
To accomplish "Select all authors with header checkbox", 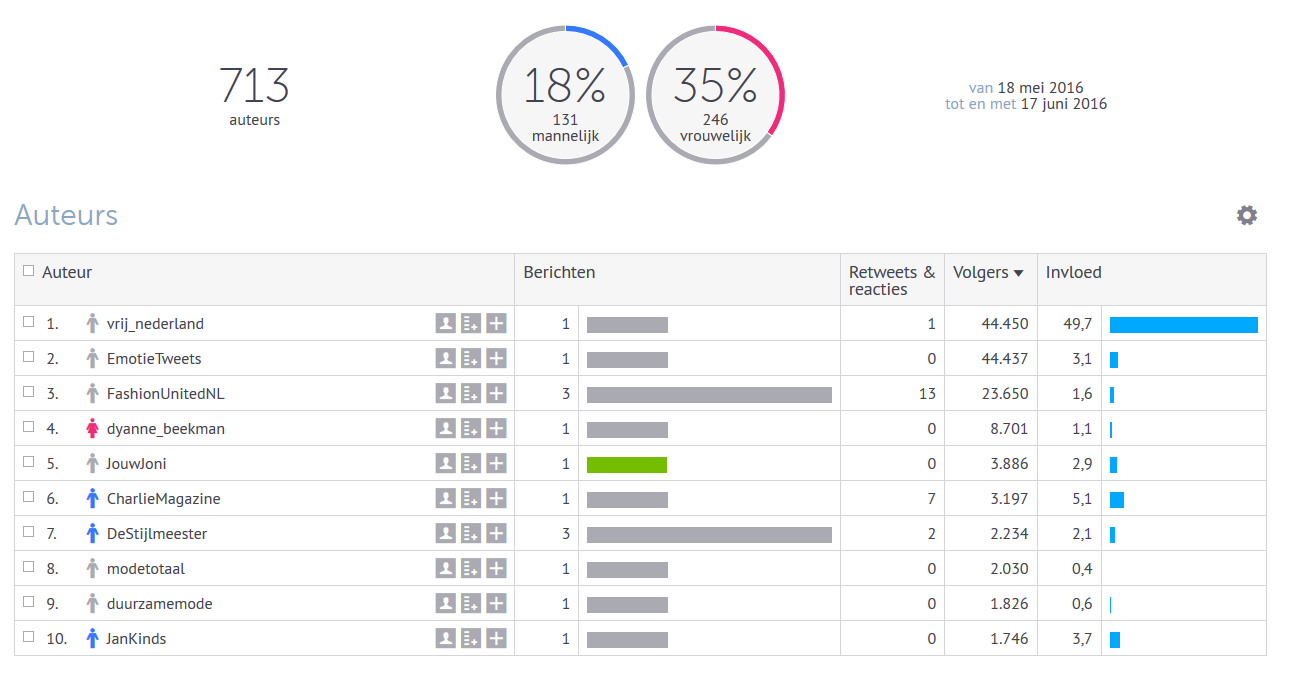I will point(28,271).
